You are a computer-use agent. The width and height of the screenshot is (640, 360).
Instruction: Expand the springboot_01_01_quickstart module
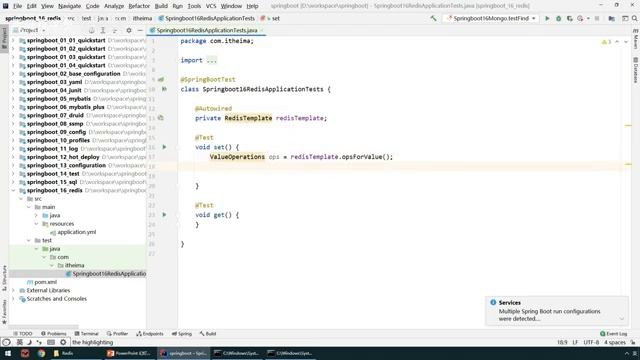[13, 40]
